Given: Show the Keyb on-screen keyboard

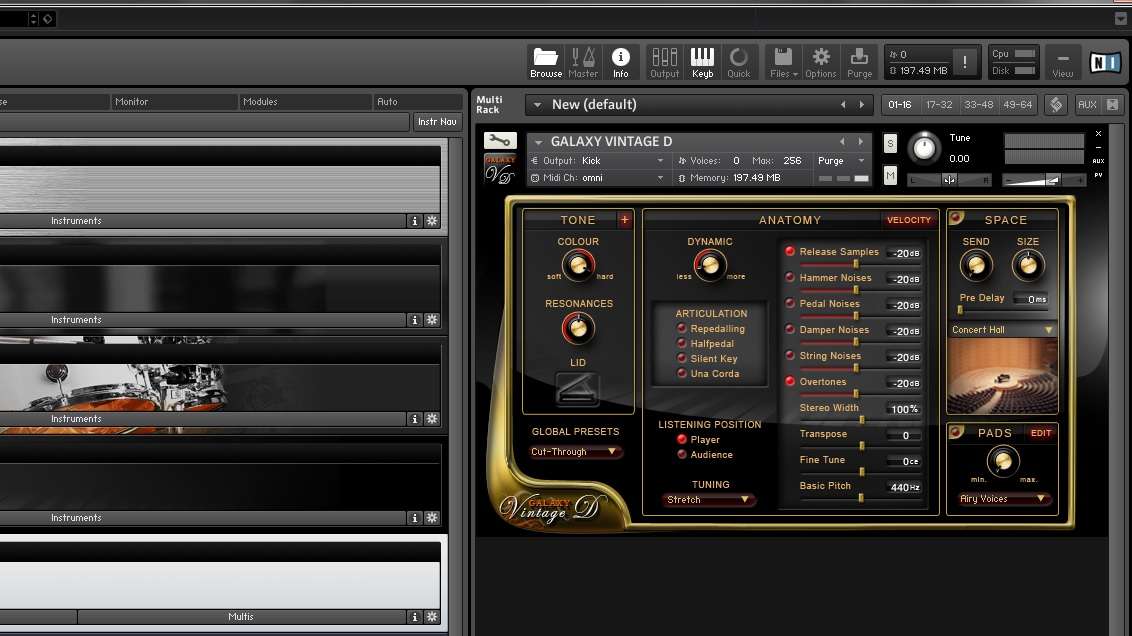Looking at the screenshot, I should point(702,62).
